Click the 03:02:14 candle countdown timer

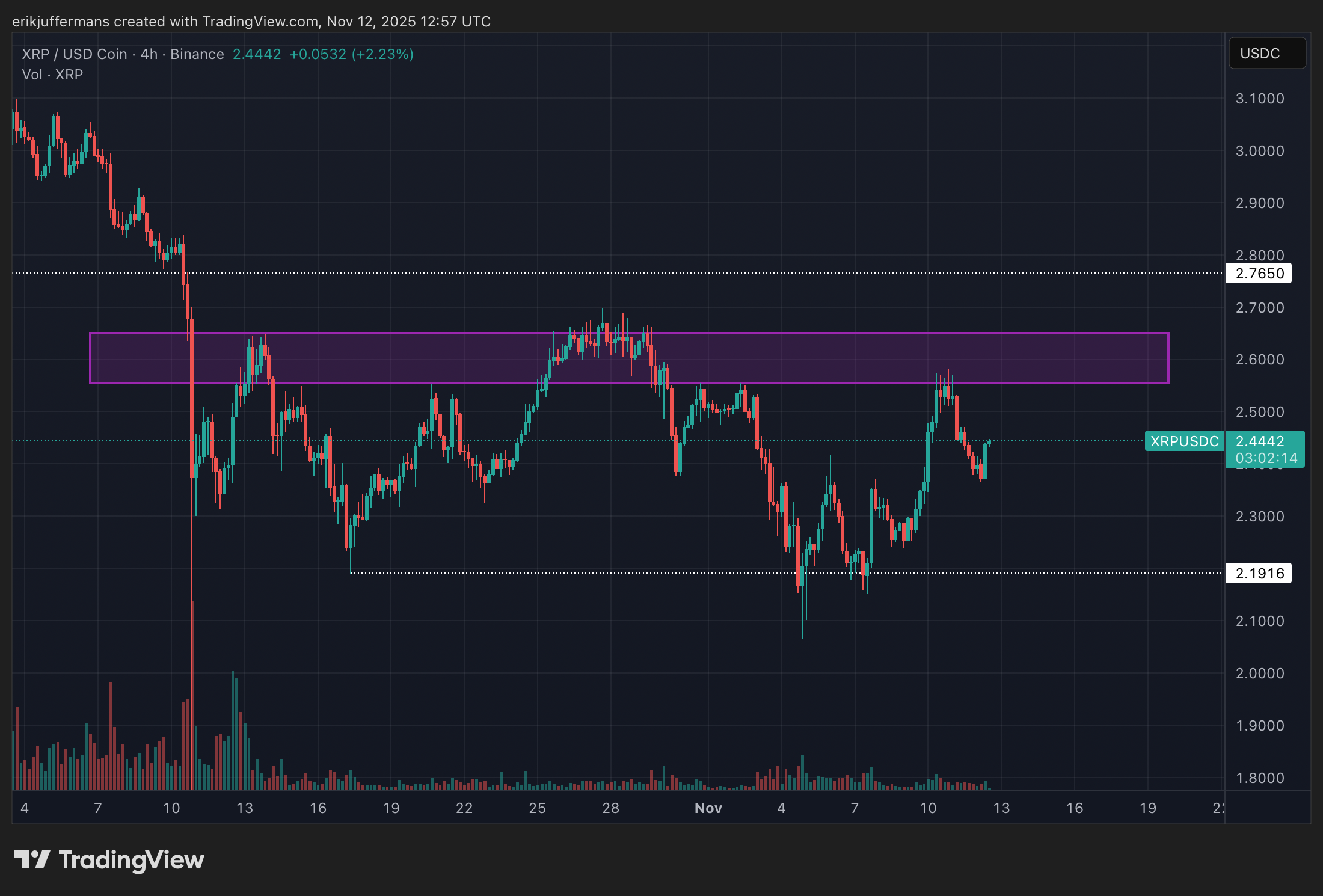click(x=1266, y=458)
